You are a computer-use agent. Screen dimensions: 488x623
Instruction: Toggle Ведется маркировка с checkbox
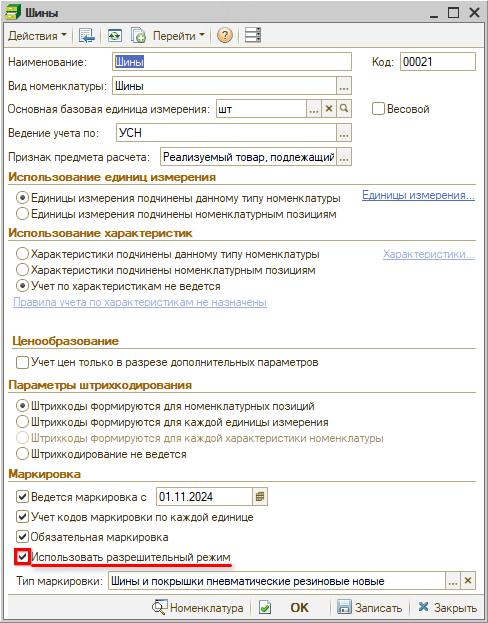(x=23, y=497)
